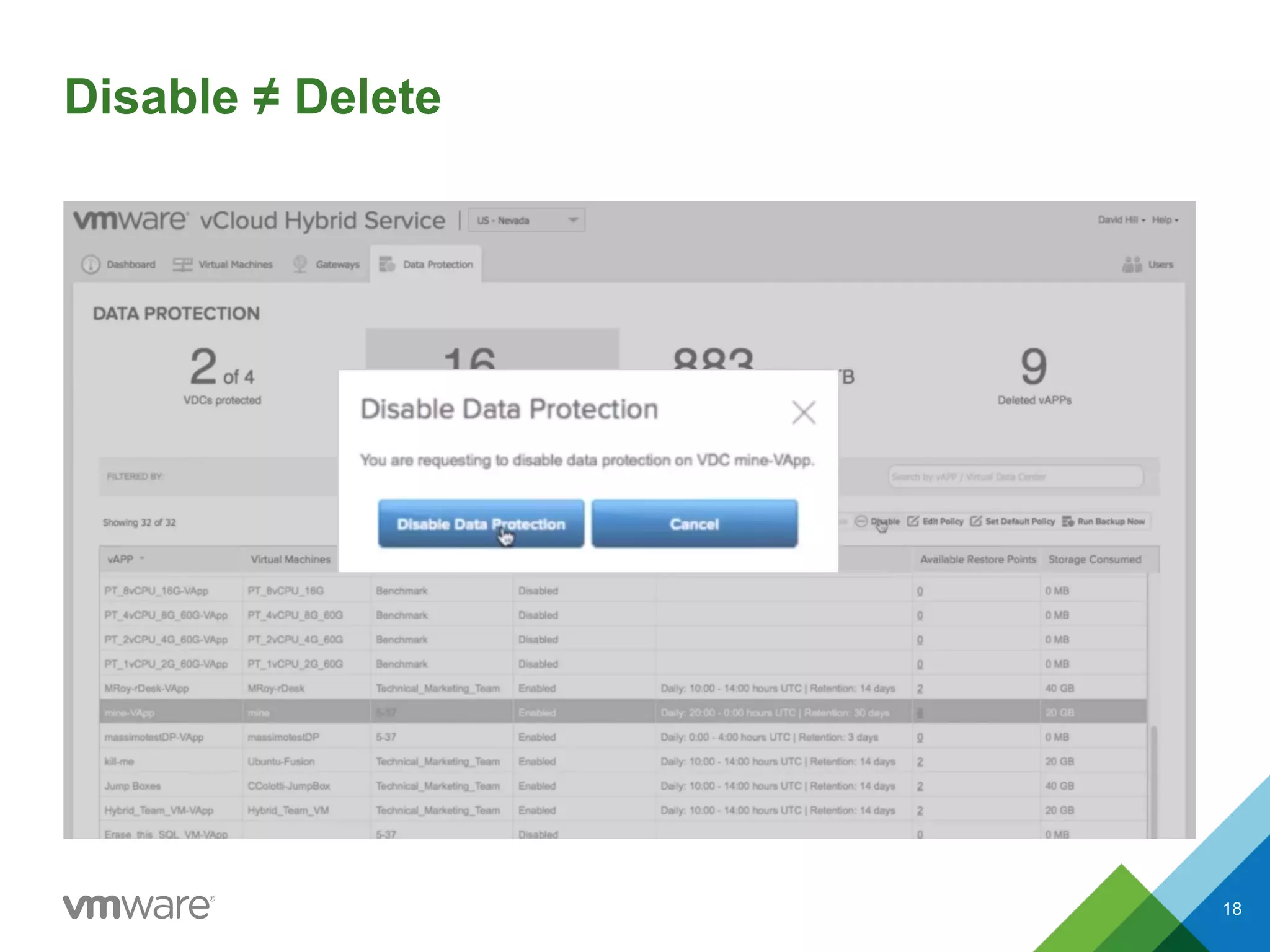
Task: Switch to the Dashboard tab
Action: tap(118, 265)
